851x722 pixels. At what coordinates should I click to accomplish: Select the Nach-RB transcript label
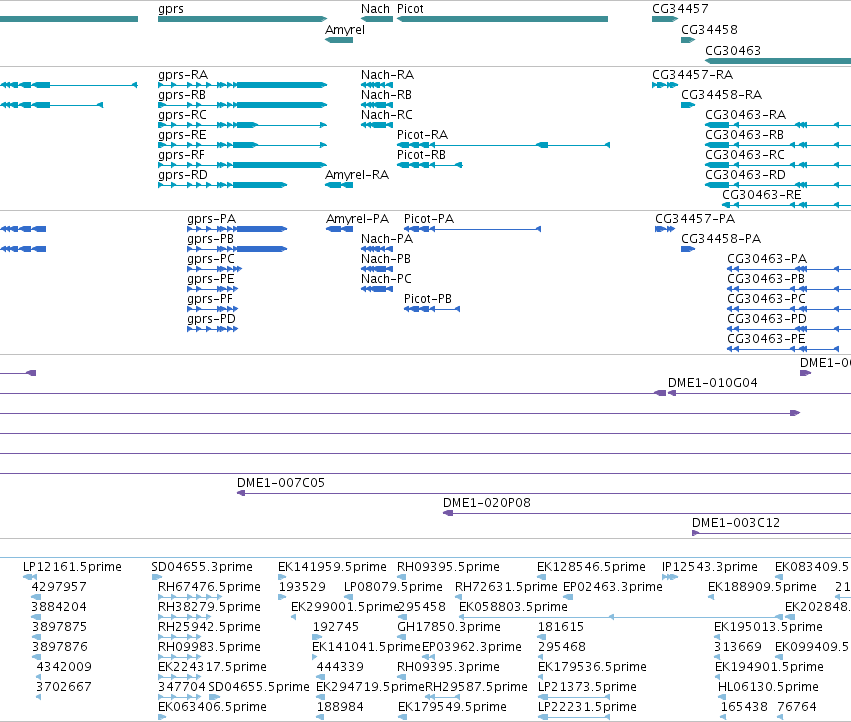tap(386, 95)
